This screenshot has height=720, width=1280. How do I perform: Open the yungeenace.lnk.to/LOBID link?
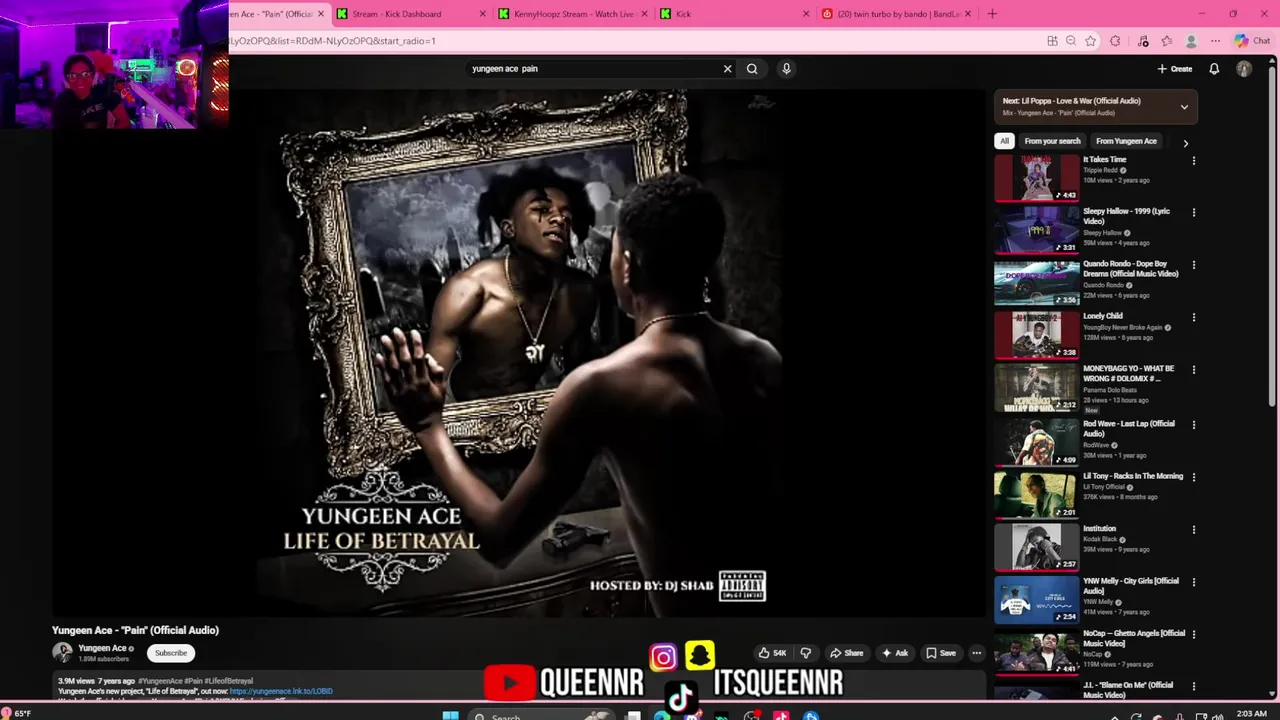[x=281, y=691]
